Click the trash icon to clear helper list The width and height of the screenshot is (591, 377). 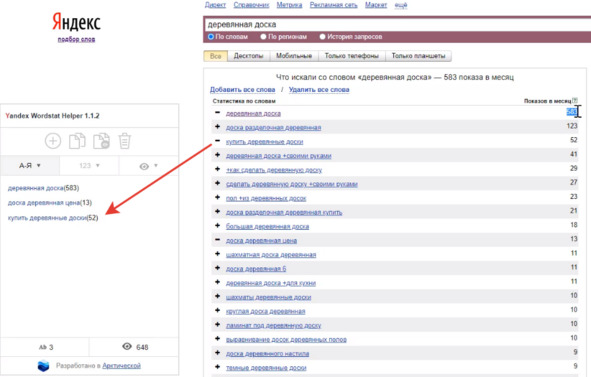coord(125,141)
